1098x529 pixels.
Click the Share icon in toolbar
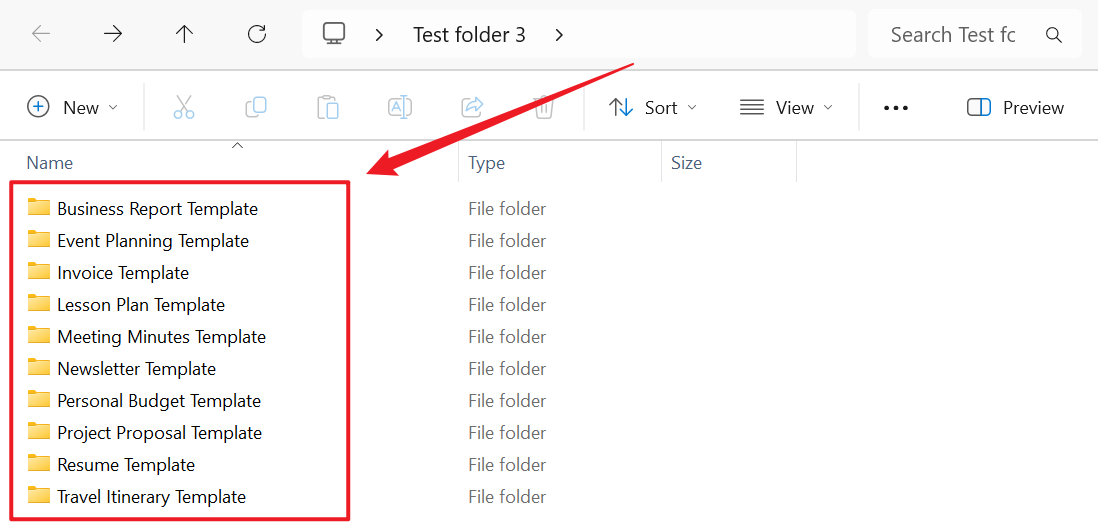coord(472,108)
